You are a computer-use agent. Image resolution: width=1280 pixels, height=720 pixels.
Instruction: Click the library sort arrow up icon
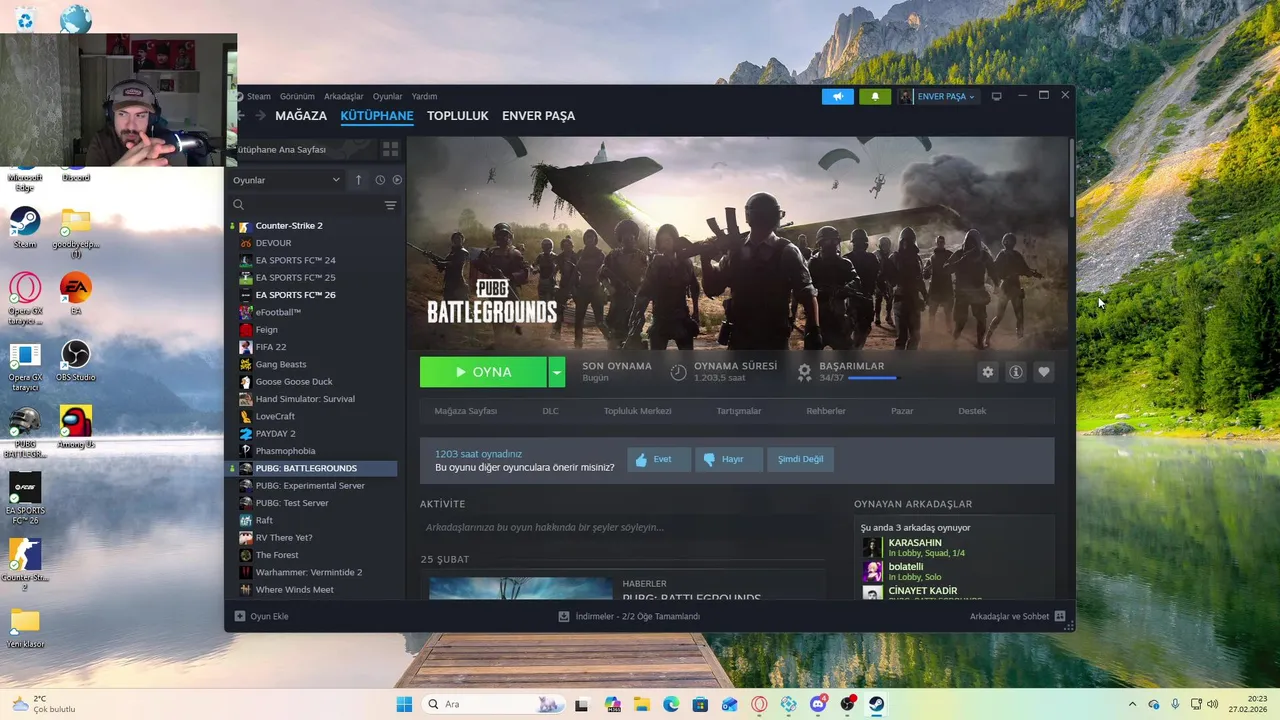(x=358, y=180)
